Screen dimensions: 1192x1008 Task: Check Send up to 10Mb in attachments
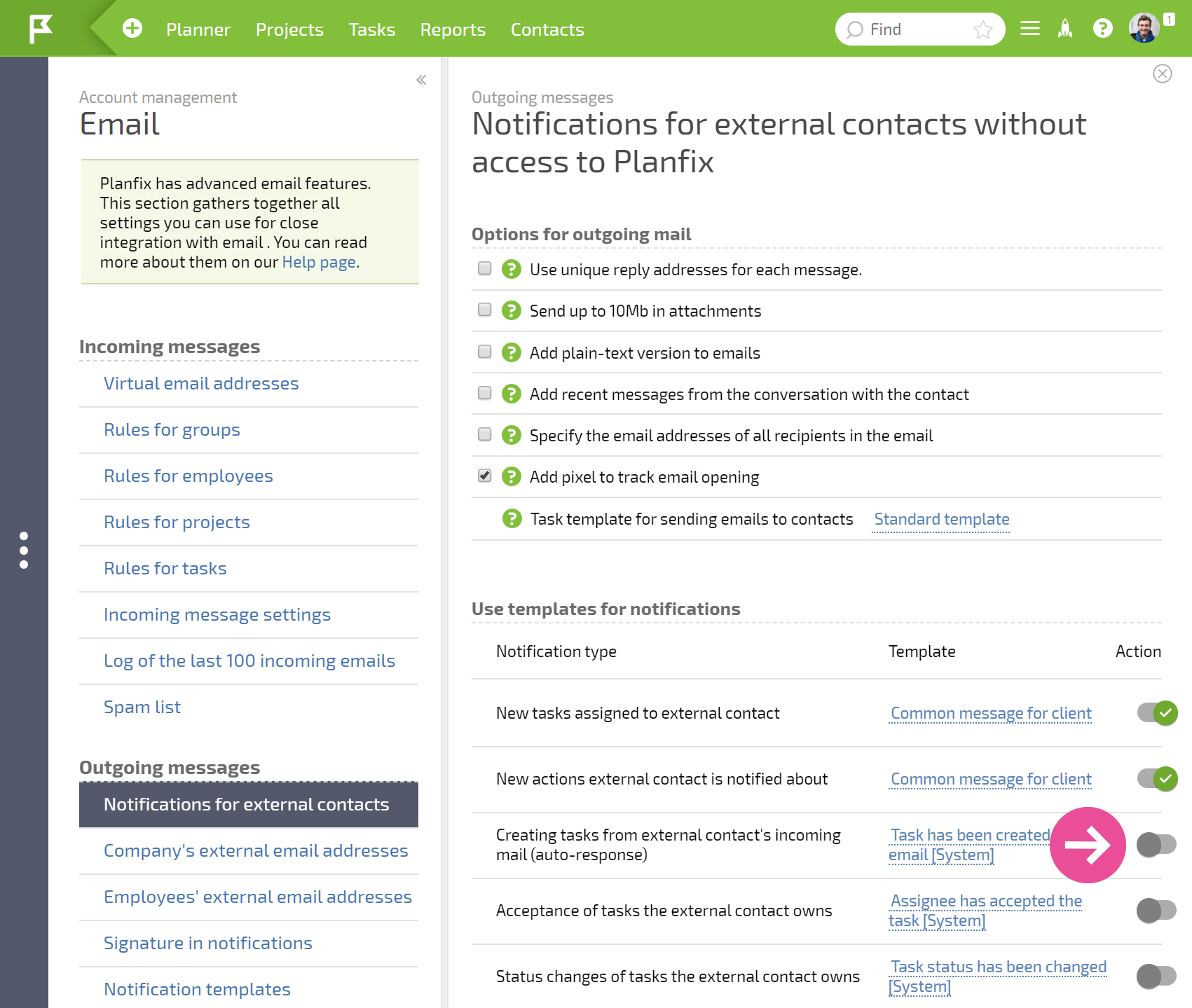point(484,310)
